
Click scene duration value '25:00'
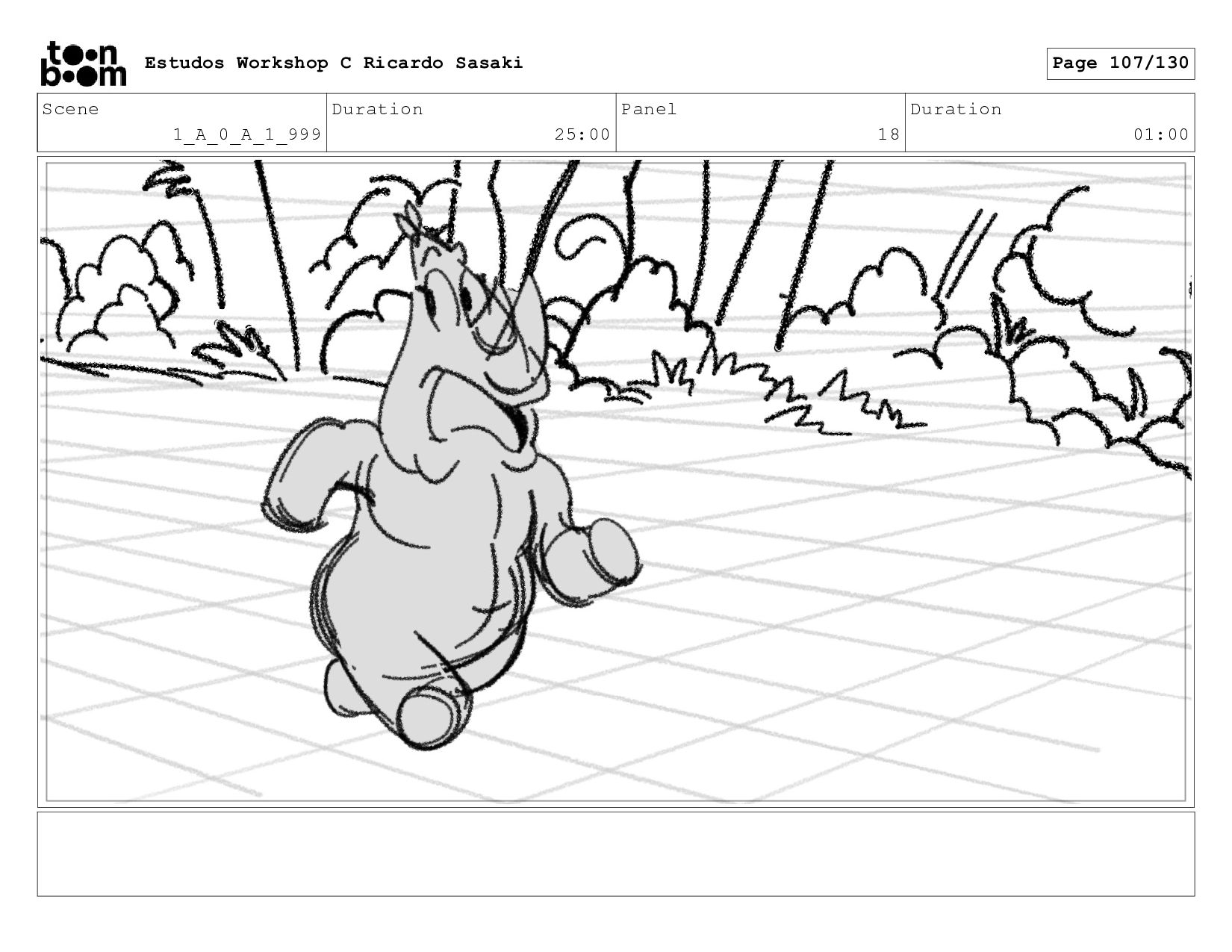582,134
